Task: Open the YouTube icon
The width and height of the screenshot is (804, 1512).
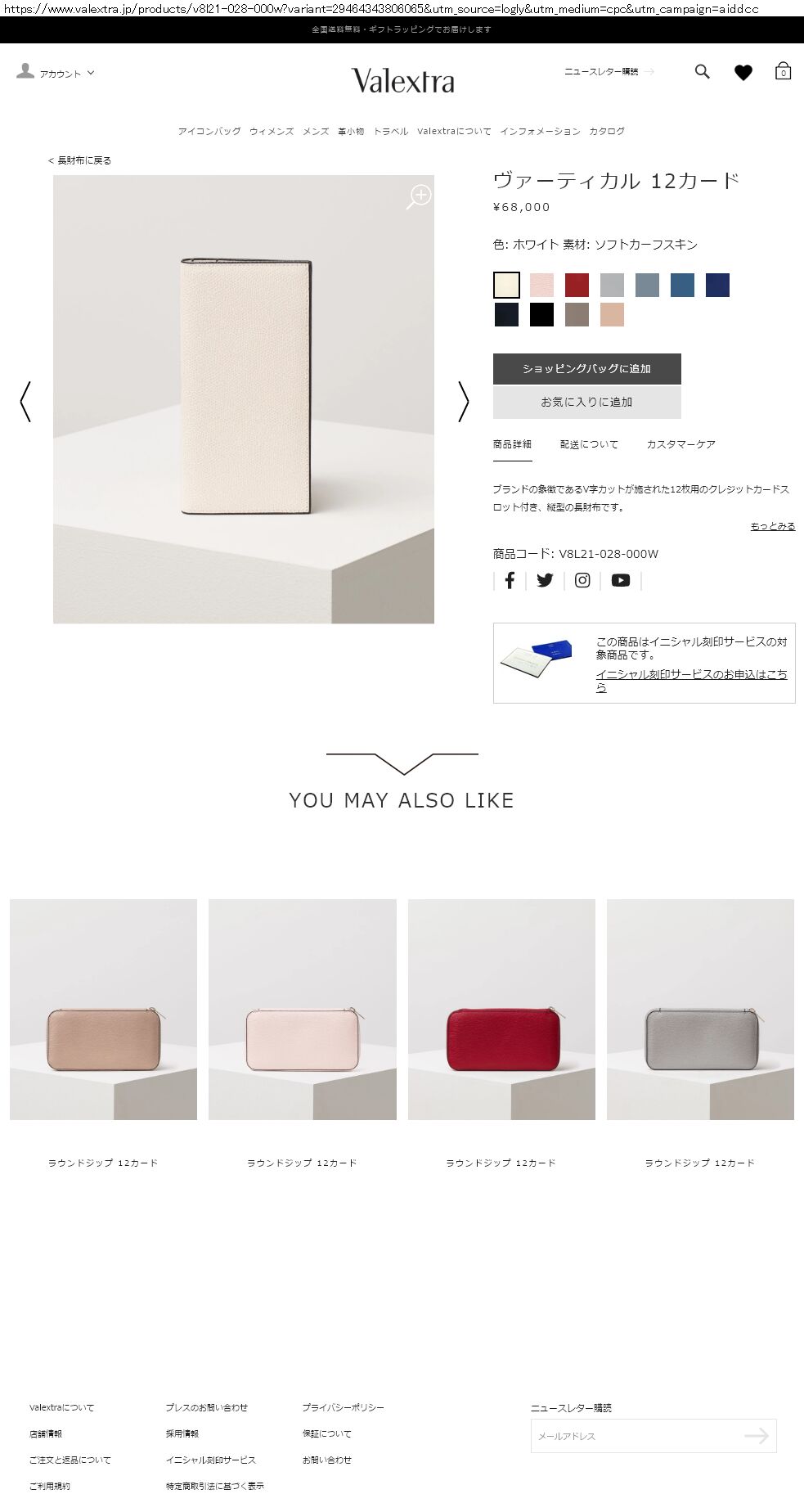Action: click(621, 580)
